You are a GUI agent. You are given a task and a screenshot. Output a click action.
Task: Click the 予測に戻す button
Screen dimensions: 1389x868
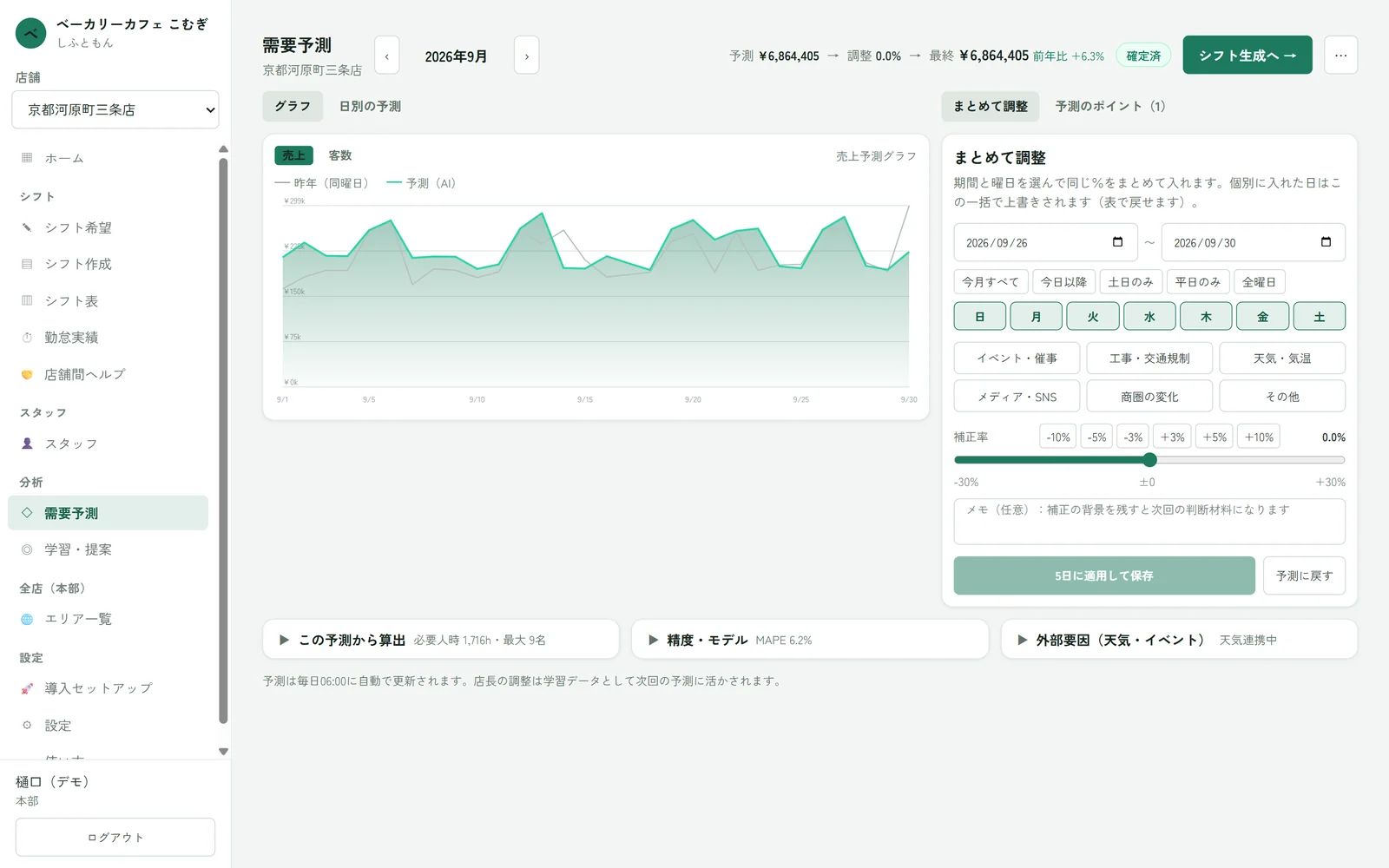tap(1304, 575)
